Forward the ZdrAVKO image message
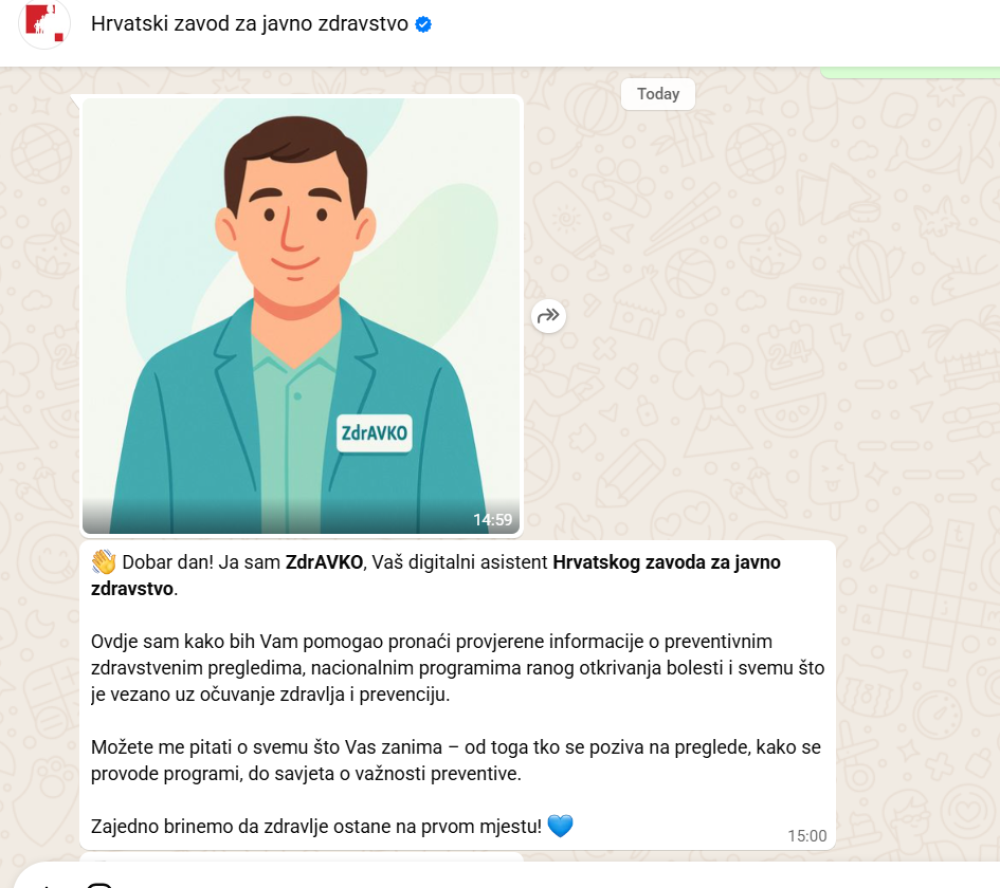Image resolution: width=1000 pixels, height=888 pixels. tap(548, 316)
